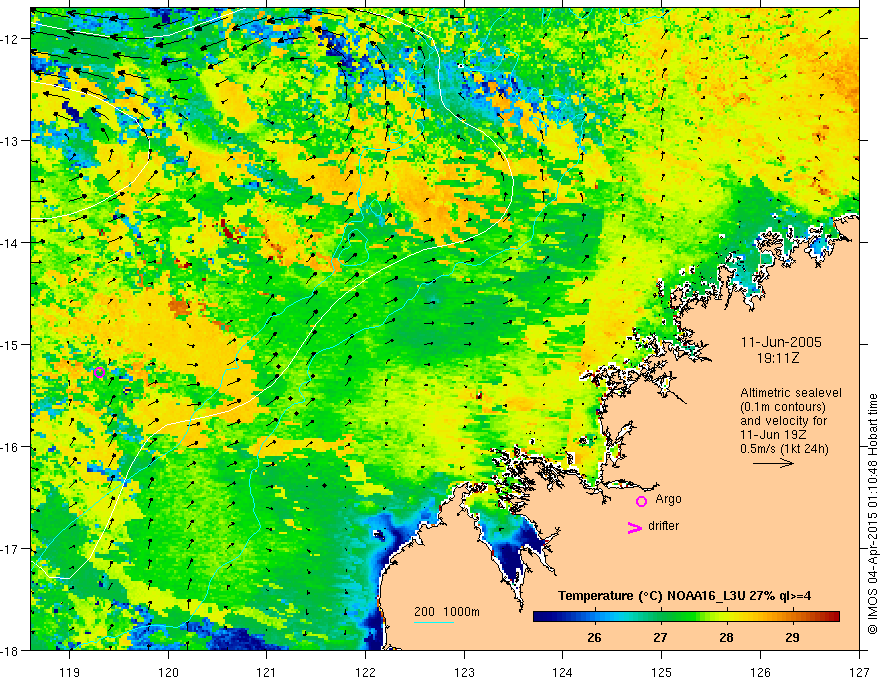
Task: Click the 'drifter' legend label
Action: pos(663,526)
